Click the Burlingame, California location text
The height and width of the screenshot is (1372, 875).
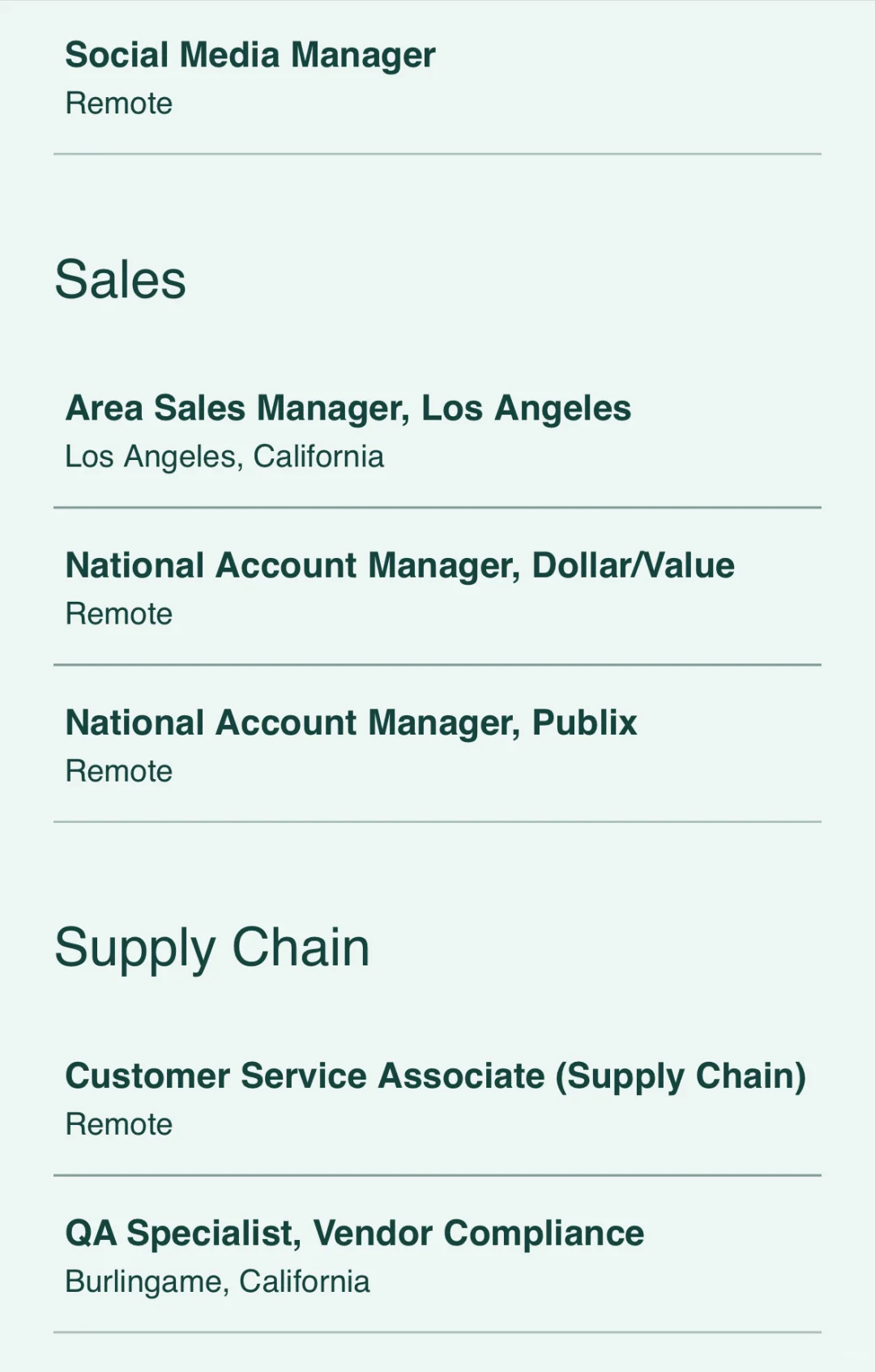217,1282
